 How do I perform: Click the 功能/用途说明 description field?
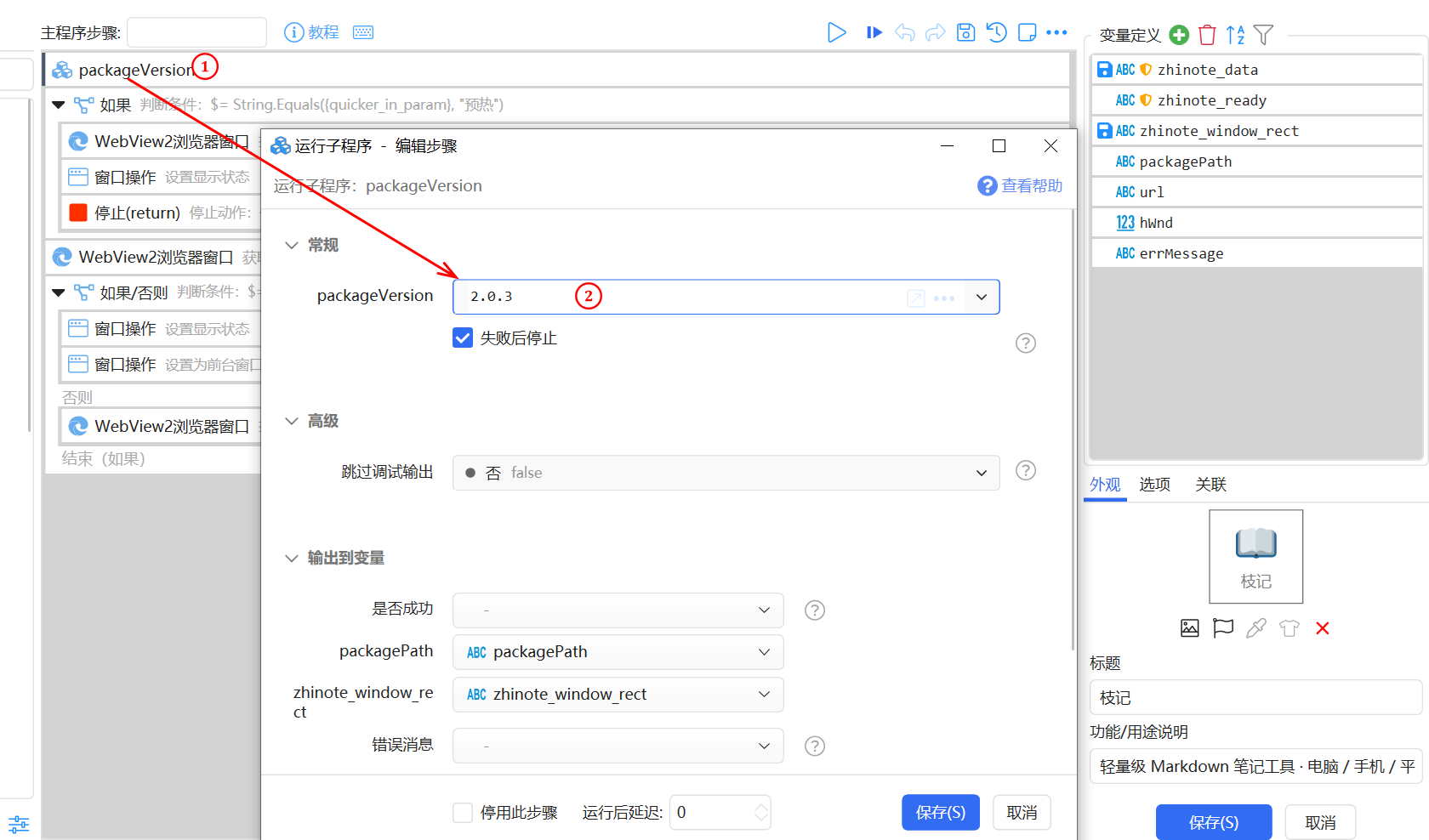[1255, 766]
